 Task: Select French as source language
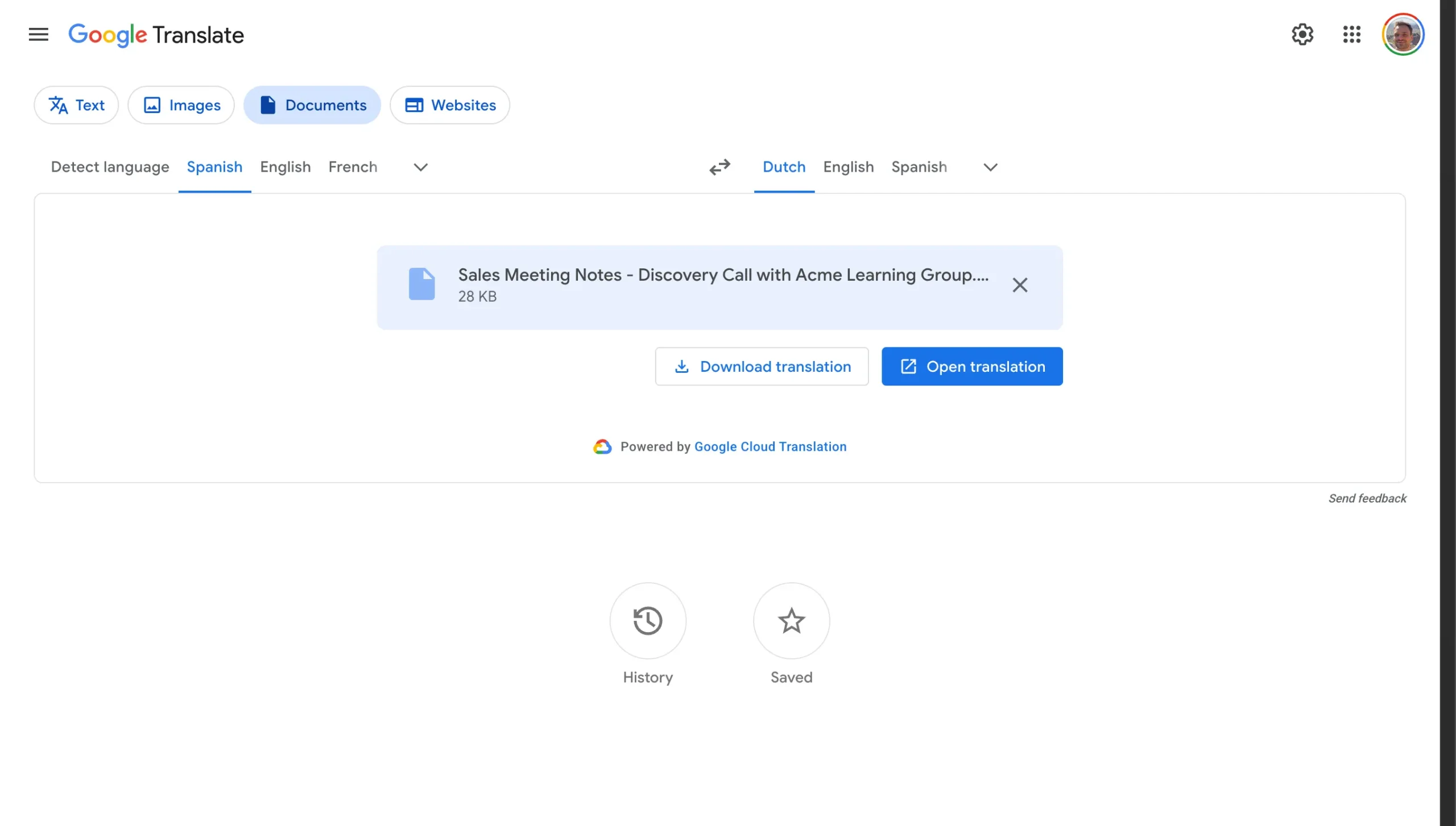[353, 167]
